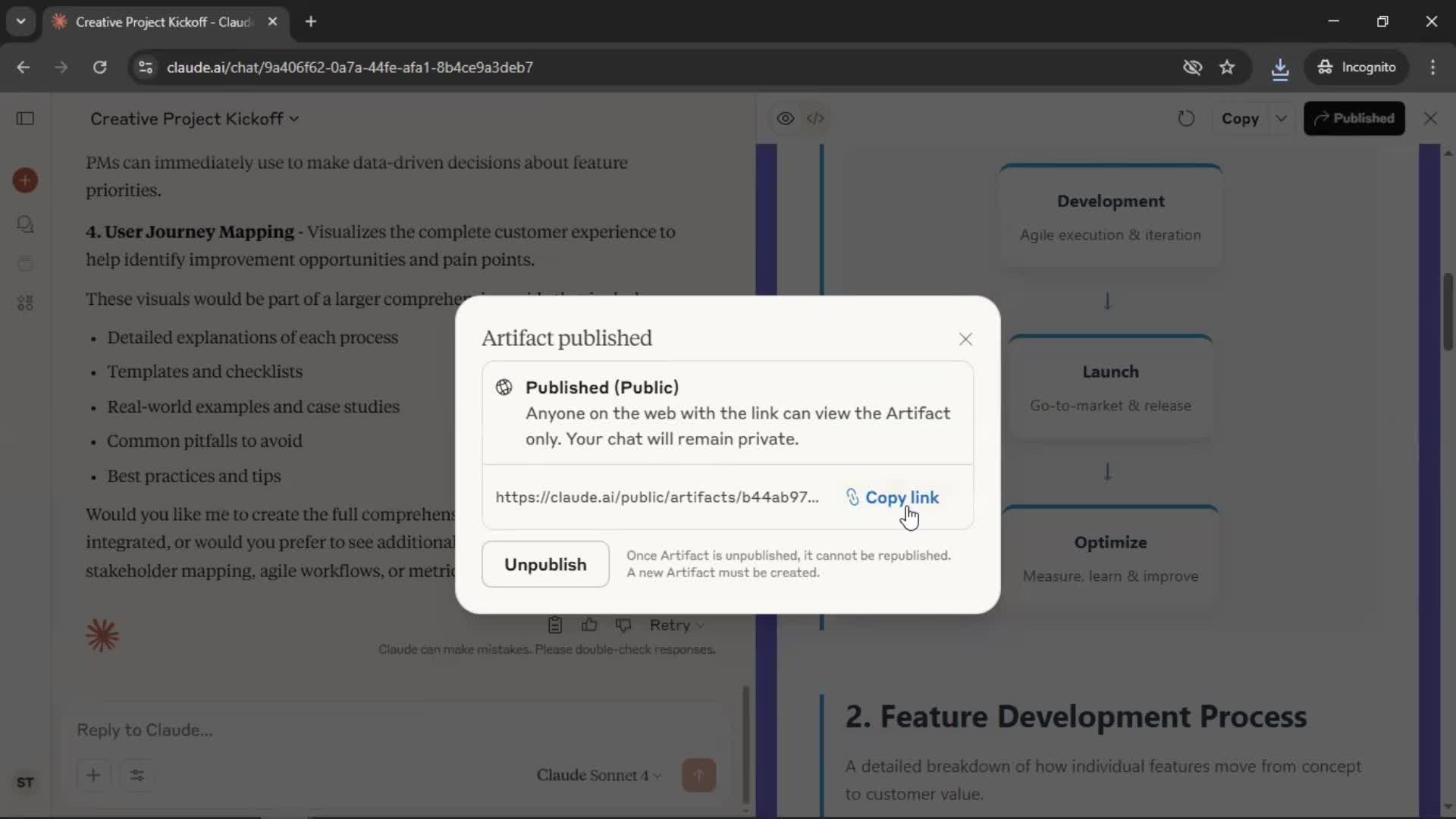Click the orange send message button
The image size is (1456, 819).
coord(699,775)
